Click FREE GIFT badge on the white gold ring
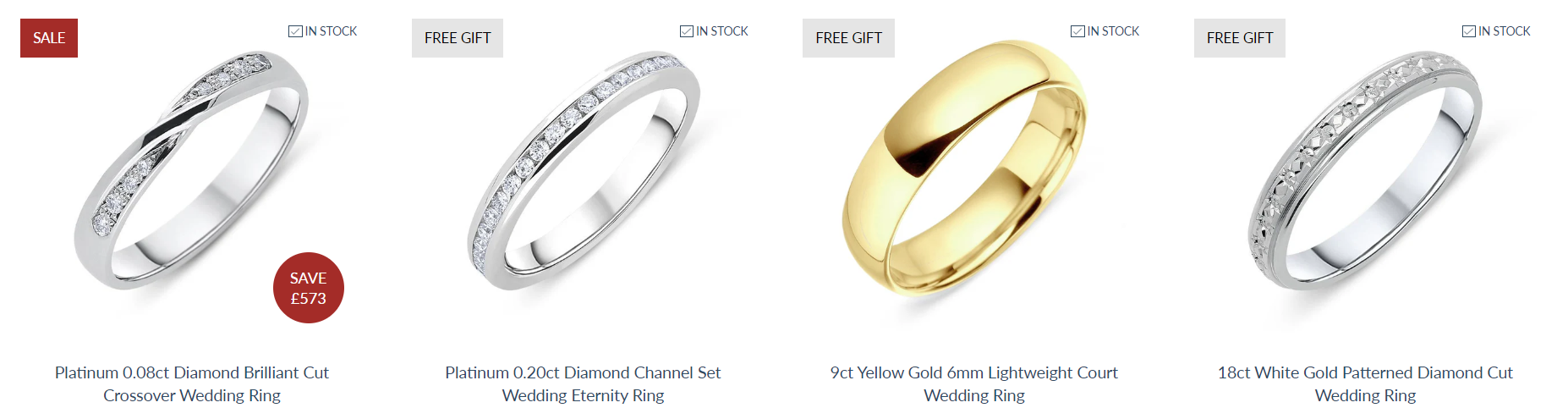The image size is (1568, 419). tap(1240, 38)
